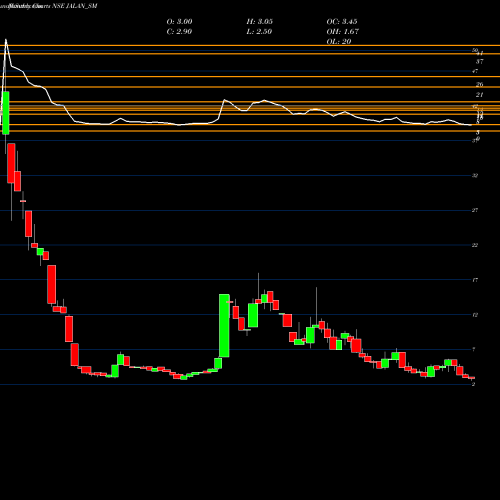This screenshot has height=500, width=500.
Task: Click the upper scale label "21"
Action: tap(480, 95)
